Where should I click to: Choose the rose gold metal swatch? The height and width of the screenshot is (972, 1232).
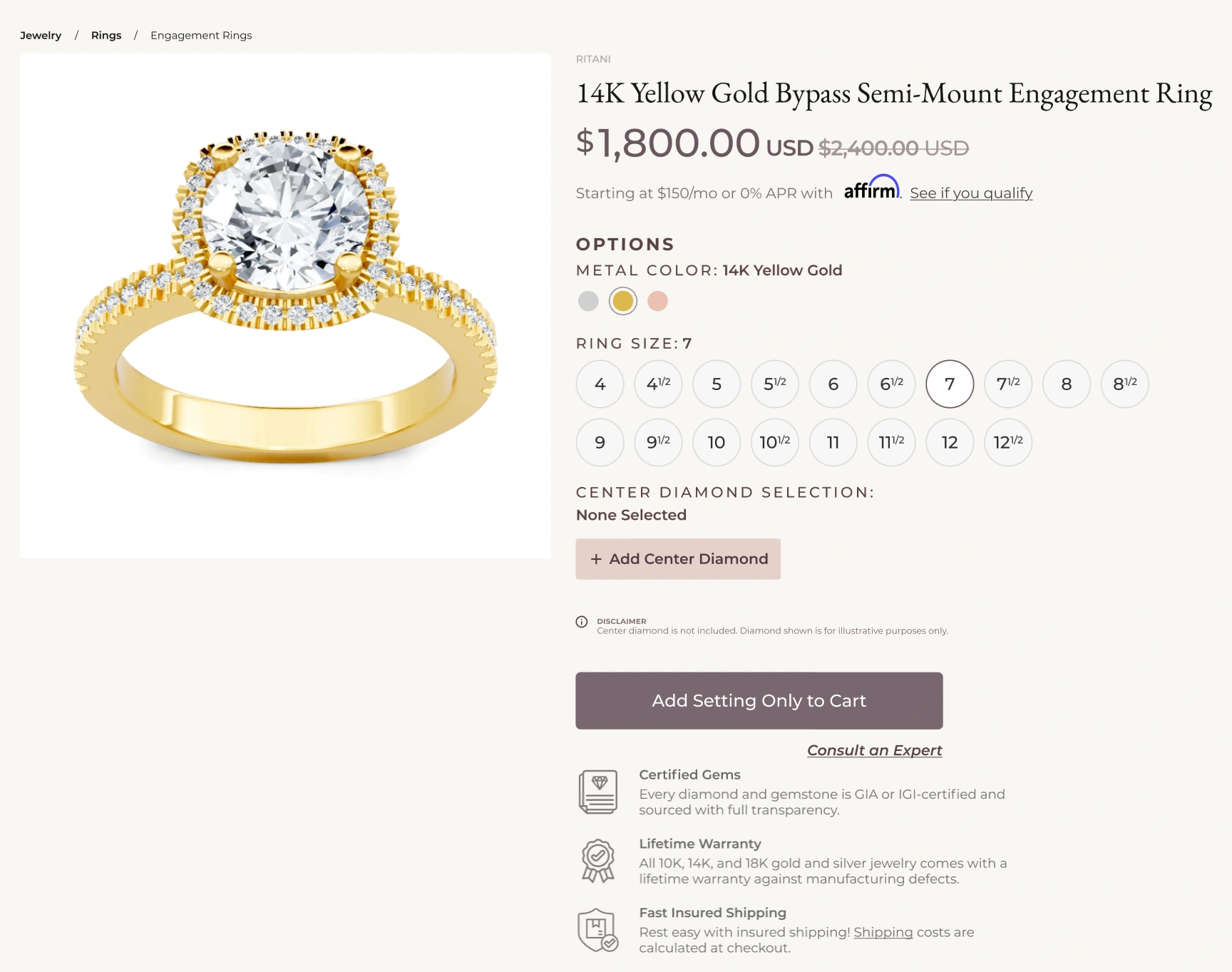point(657,301)
